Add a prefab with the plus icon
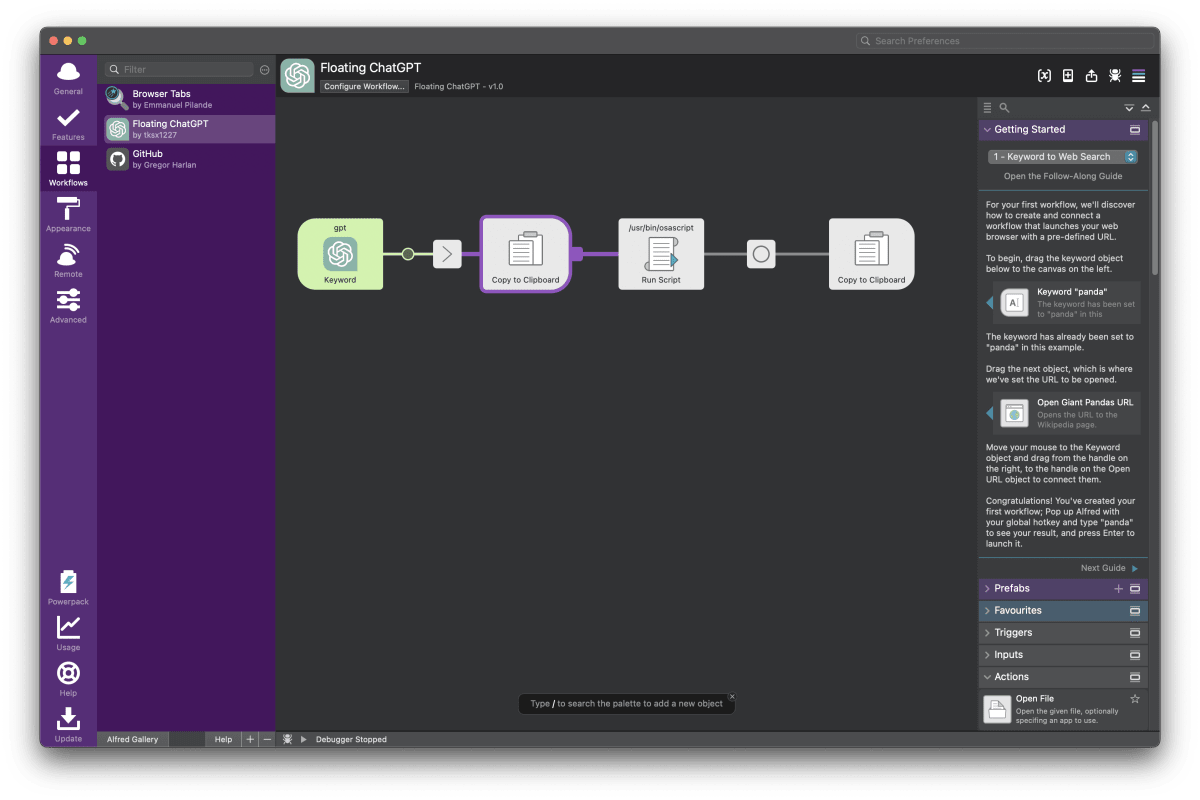This screenshot has width=1200, height=800. click(x=1119, y=589)
